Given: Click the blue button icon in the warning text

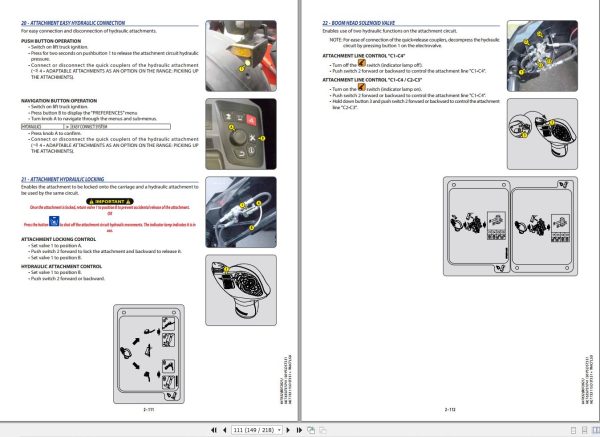Looking at the screenshot, I should pos(54,221).
